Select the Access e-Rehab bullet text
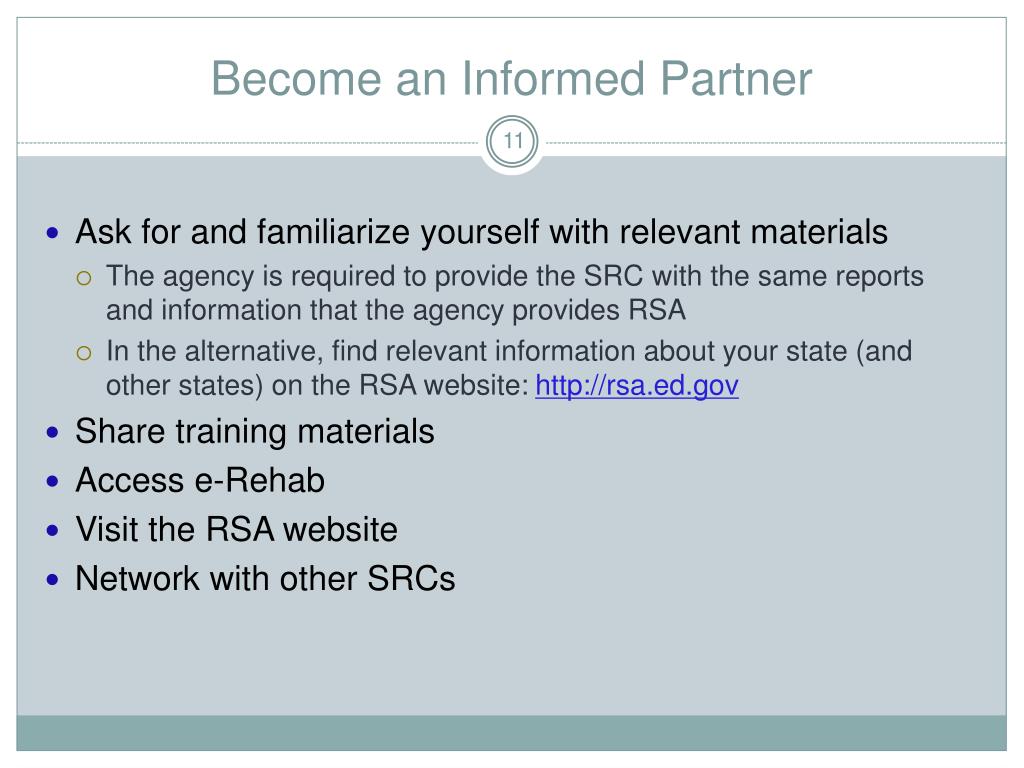Screen dimensions: 1024x768 coord(200,481)
